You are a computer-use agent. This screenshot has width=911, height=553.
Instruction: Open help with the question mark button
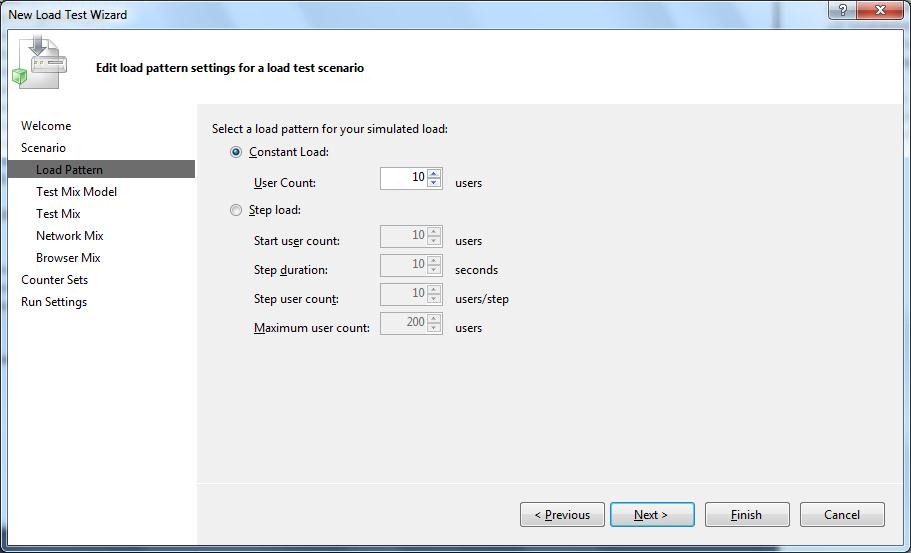pos(842,10)
